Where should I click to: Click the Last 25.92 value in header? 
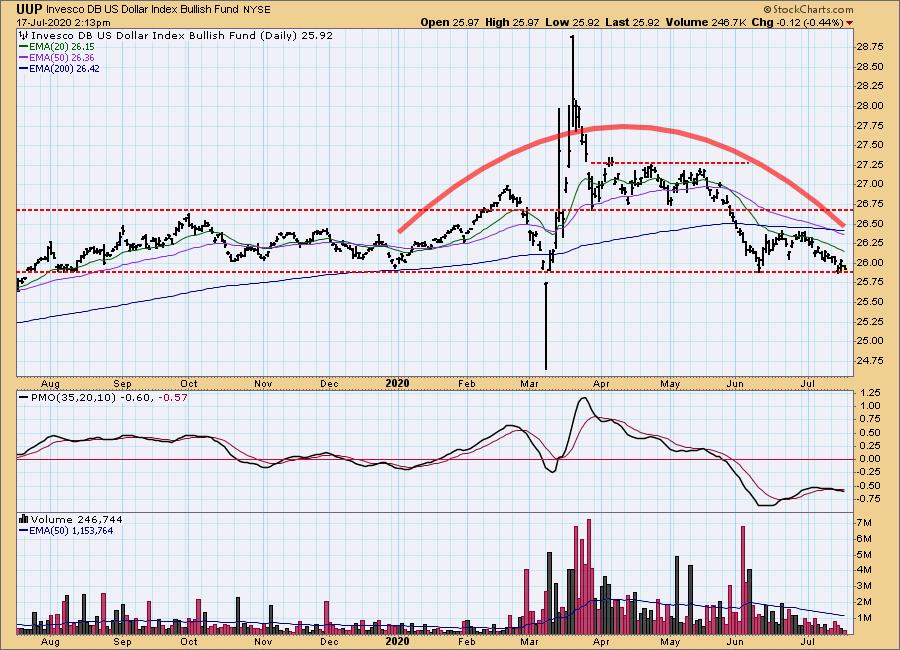(x=633, y=22)
